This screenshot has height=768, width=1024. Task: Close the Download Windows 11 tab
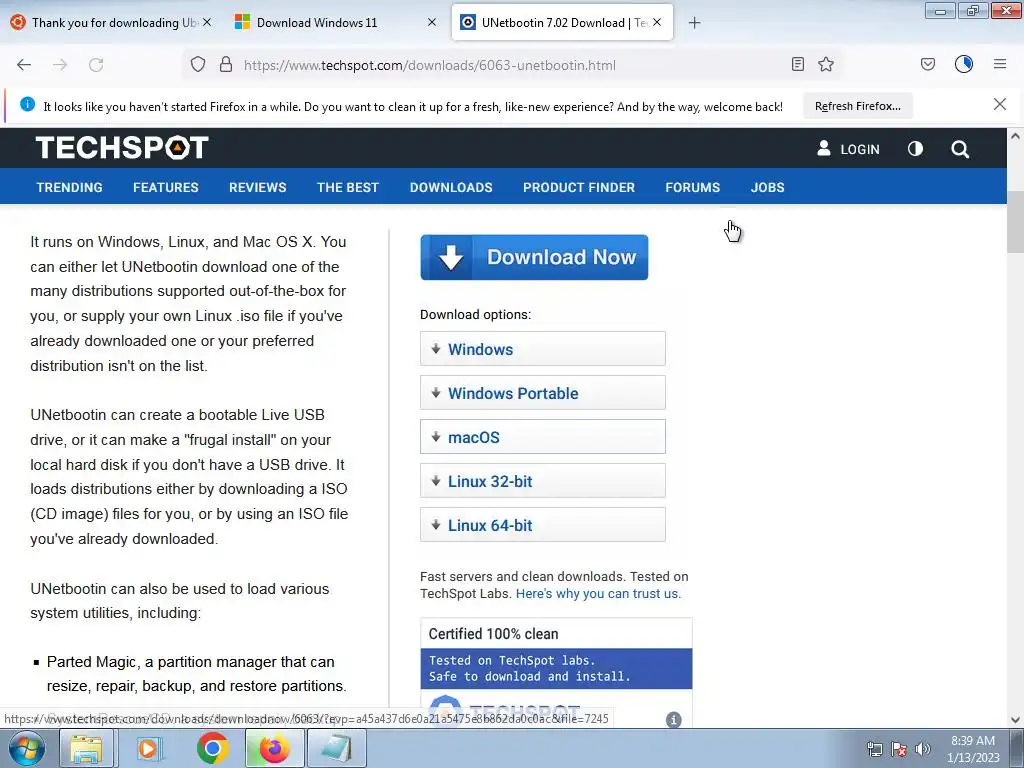pyautogui.click(x=432, y=22)
